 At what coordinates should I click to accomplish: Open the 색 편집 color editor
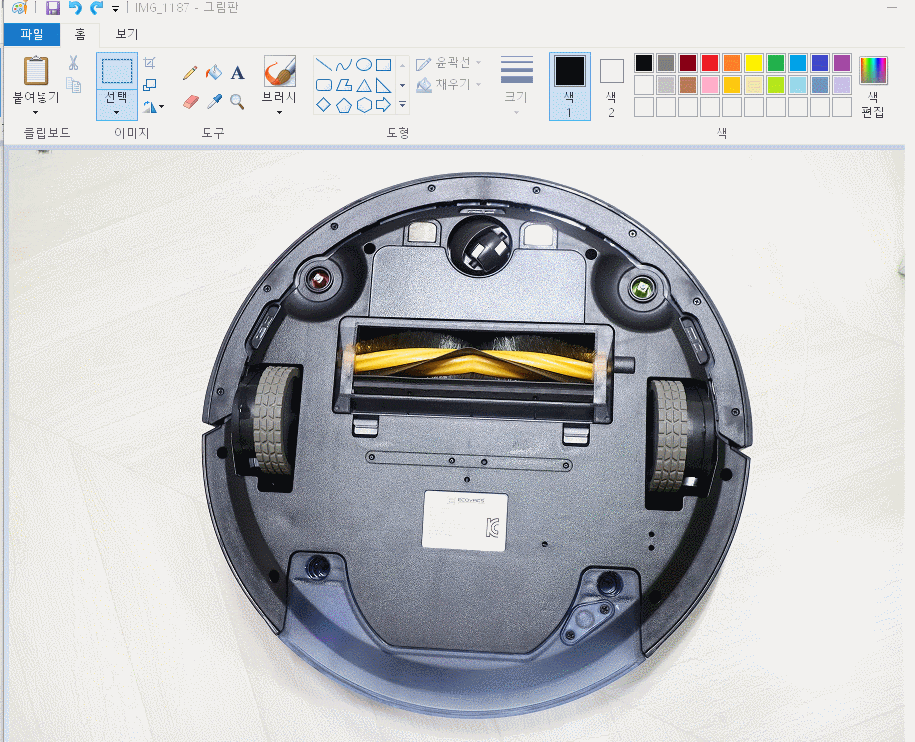[x=873, y=87]
